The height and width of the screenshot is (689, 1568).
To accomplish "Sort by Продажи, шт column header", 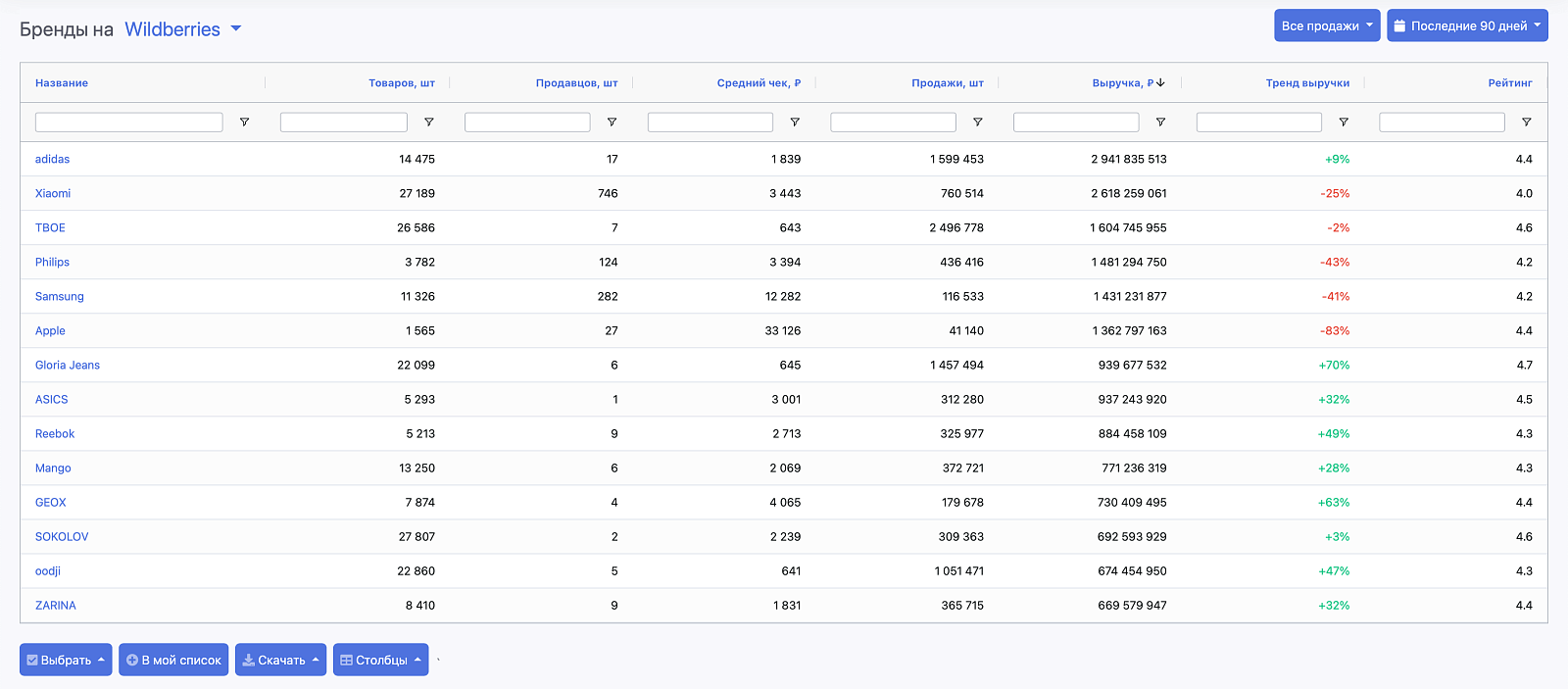I will (948, 83).
